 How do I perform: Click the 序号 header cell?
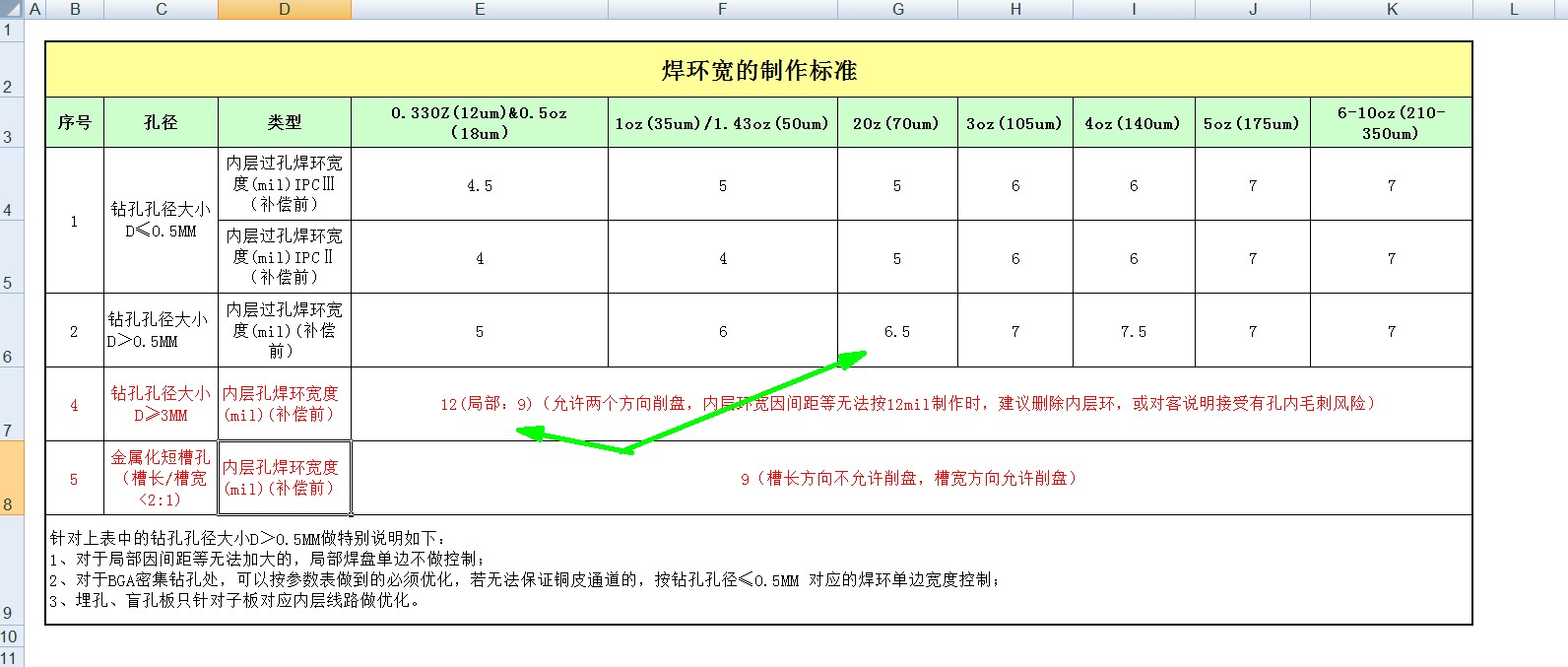(x=75, y=122)
